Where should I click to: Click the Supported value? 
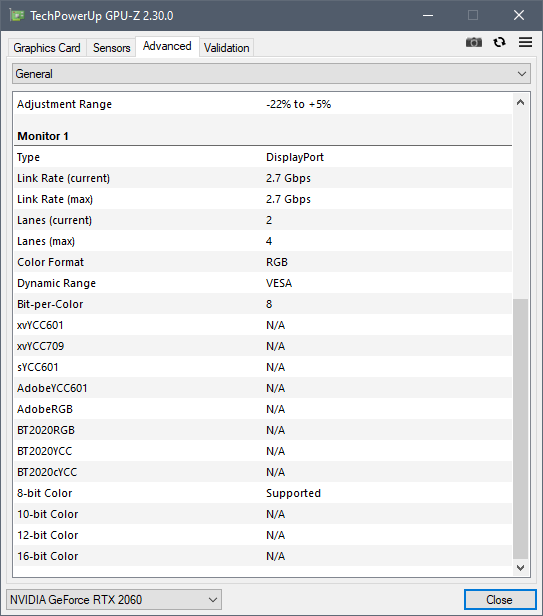(293, 493)
